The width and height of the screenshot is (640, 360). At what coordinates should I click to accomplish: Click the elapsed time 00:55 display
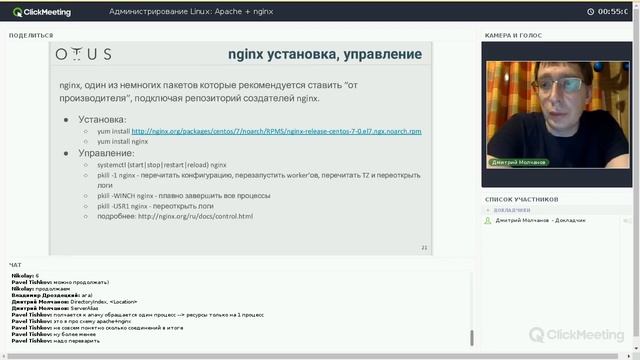[613, 12]
